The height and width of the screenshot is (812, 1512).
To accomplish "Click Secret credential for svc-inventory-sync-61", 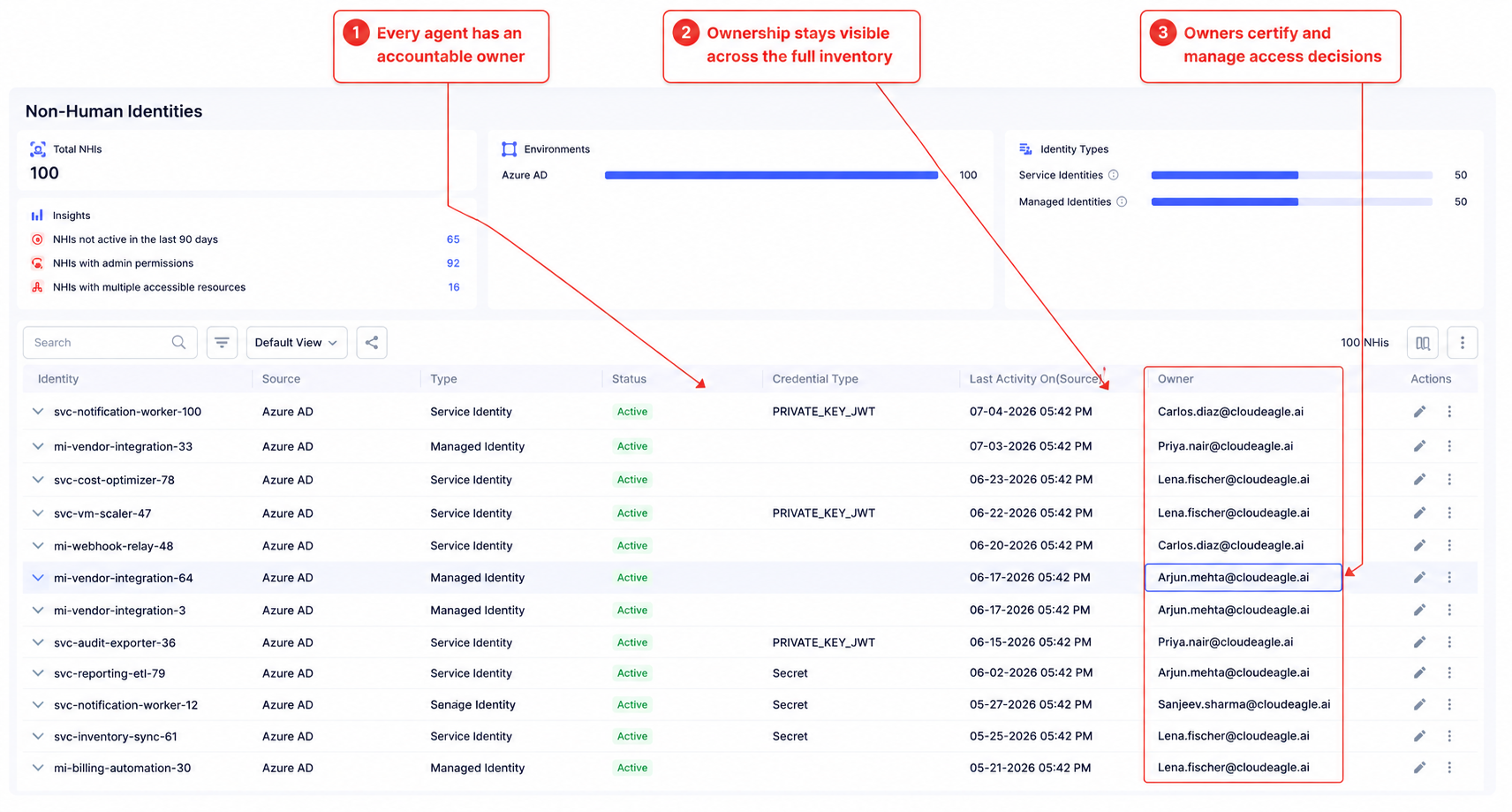I will point(790,736).
